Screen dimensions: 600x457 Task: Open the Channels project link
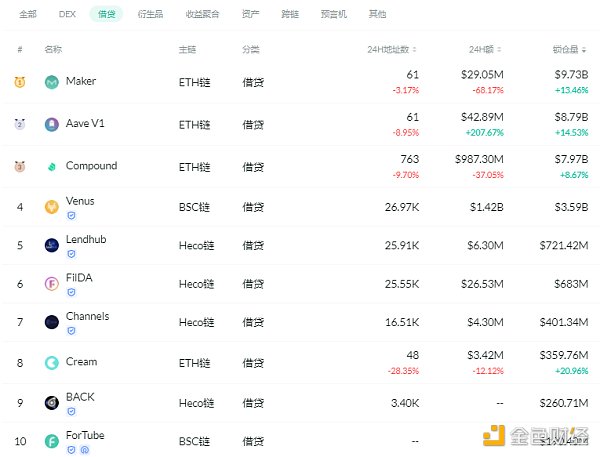[88, 316]
